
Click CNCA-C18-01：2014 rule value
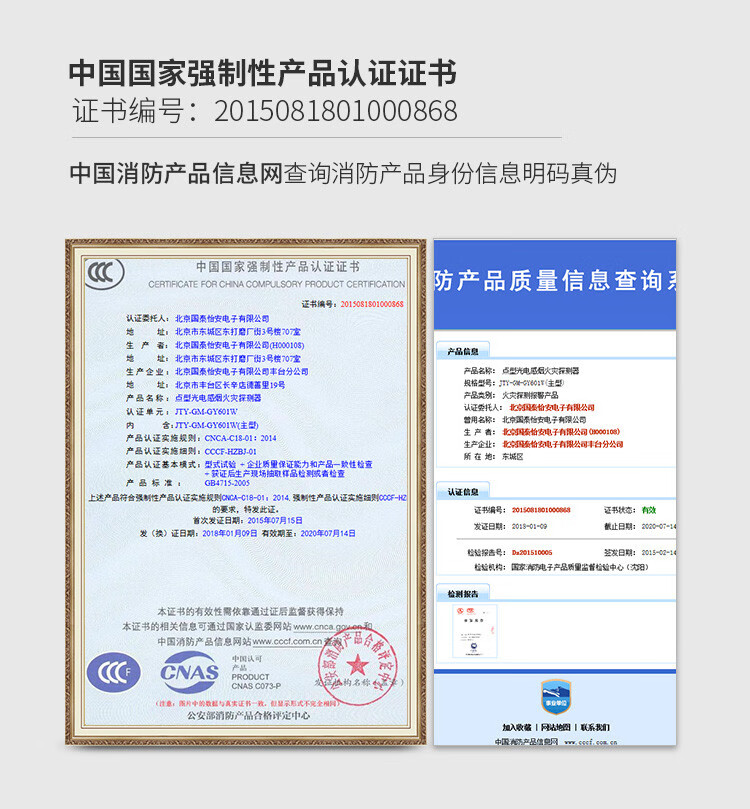tap(240, 438)
